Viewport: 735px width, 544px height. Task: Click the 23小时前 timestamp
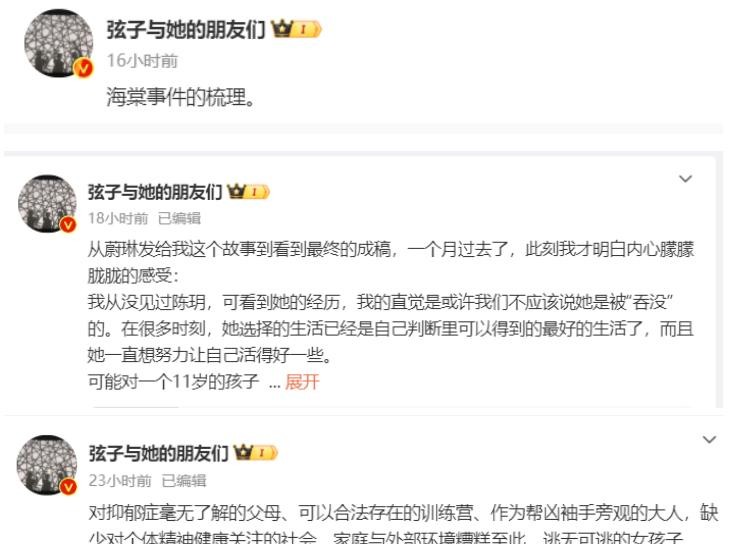click(120, 481)
